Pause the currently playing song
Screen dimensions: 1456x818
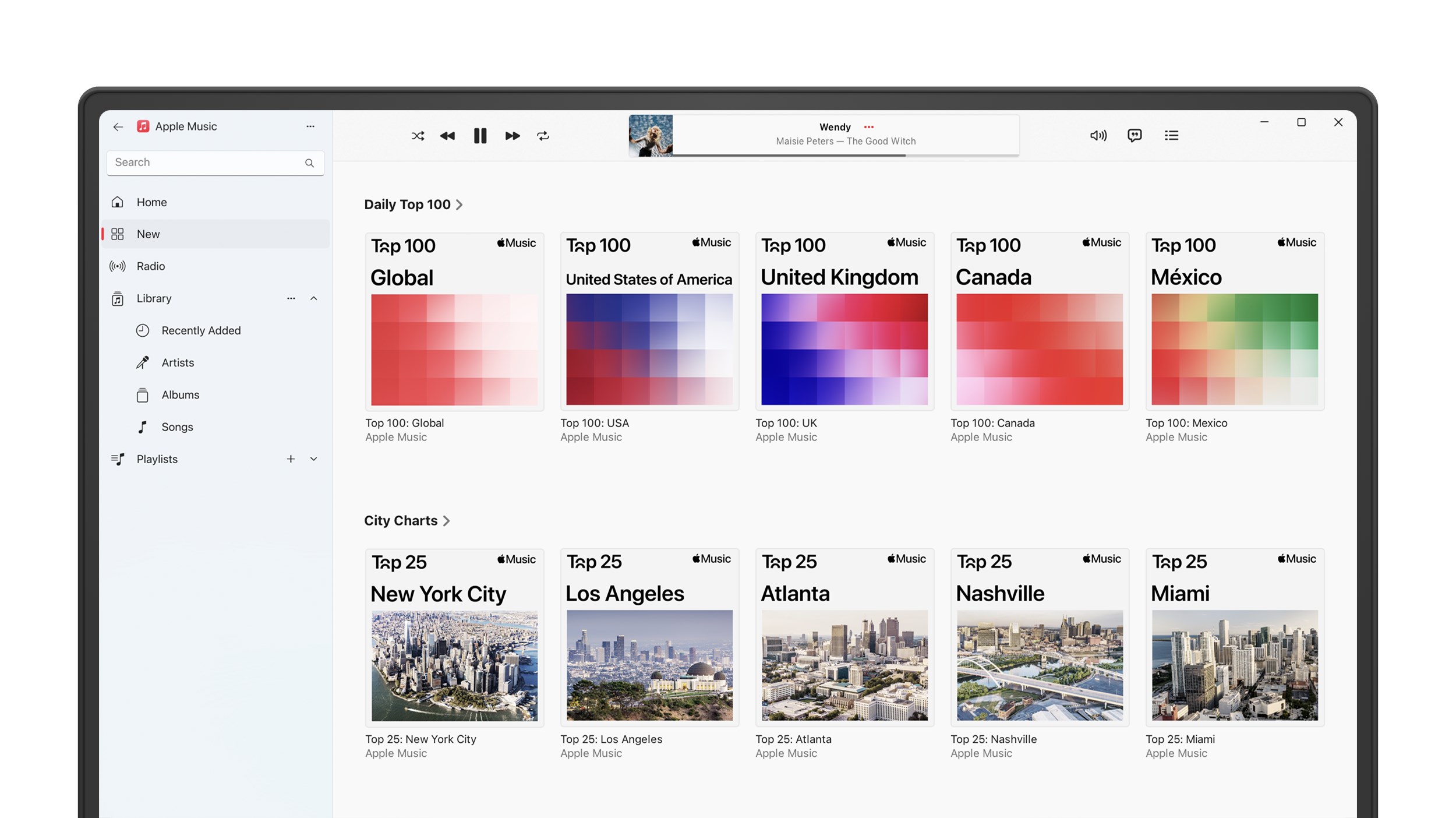click(480, 136)
